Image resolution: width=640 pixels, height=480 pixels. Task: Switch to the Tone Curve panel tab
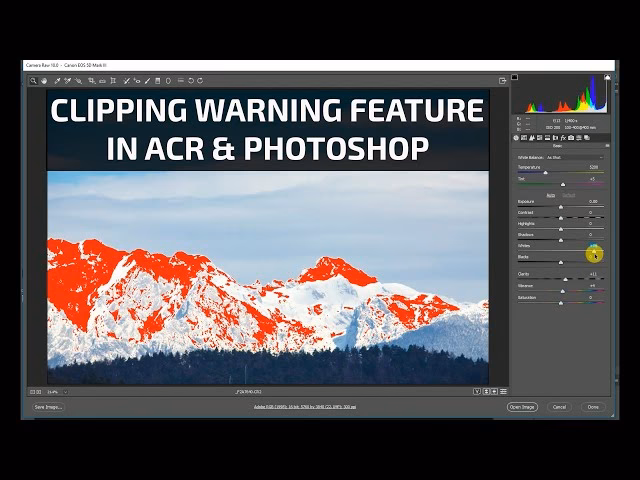pyautogui.click(x=524, y=138)
